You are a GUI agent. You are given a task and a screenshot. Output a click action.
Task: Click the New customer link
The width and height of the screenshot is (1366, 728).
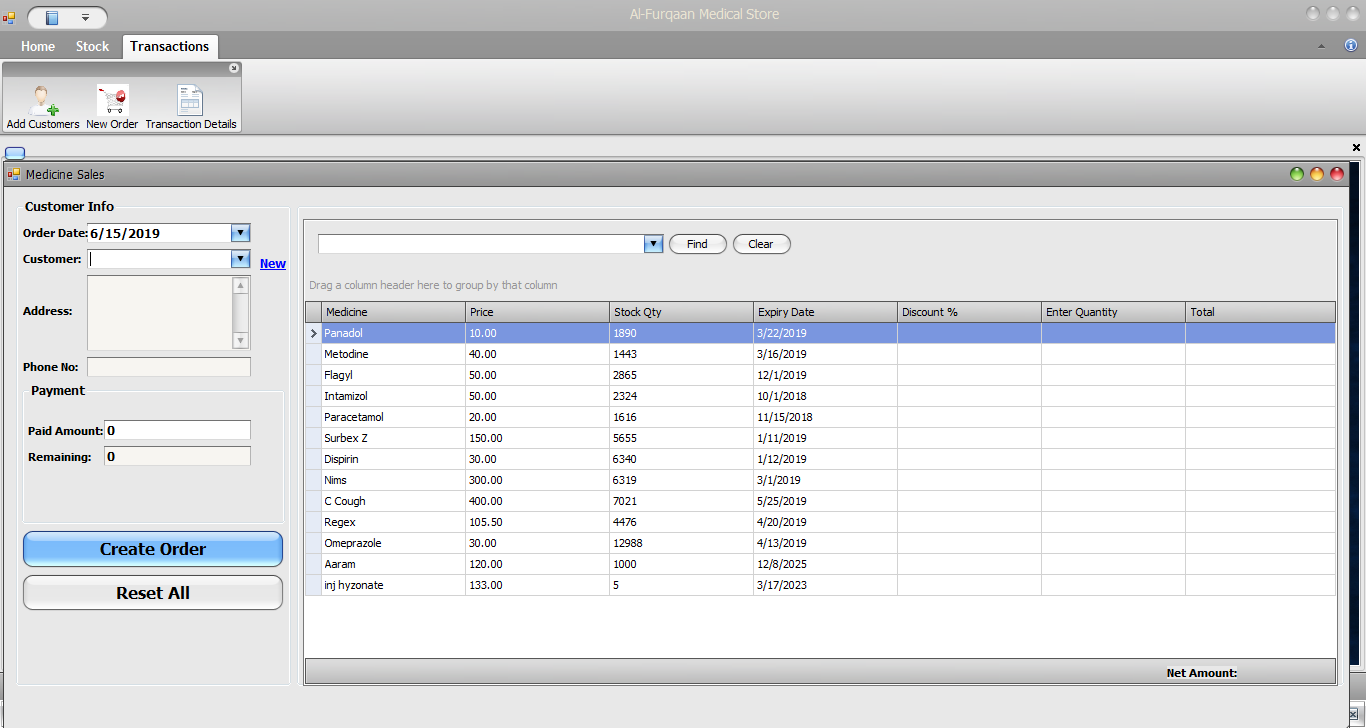coord(272,264)
